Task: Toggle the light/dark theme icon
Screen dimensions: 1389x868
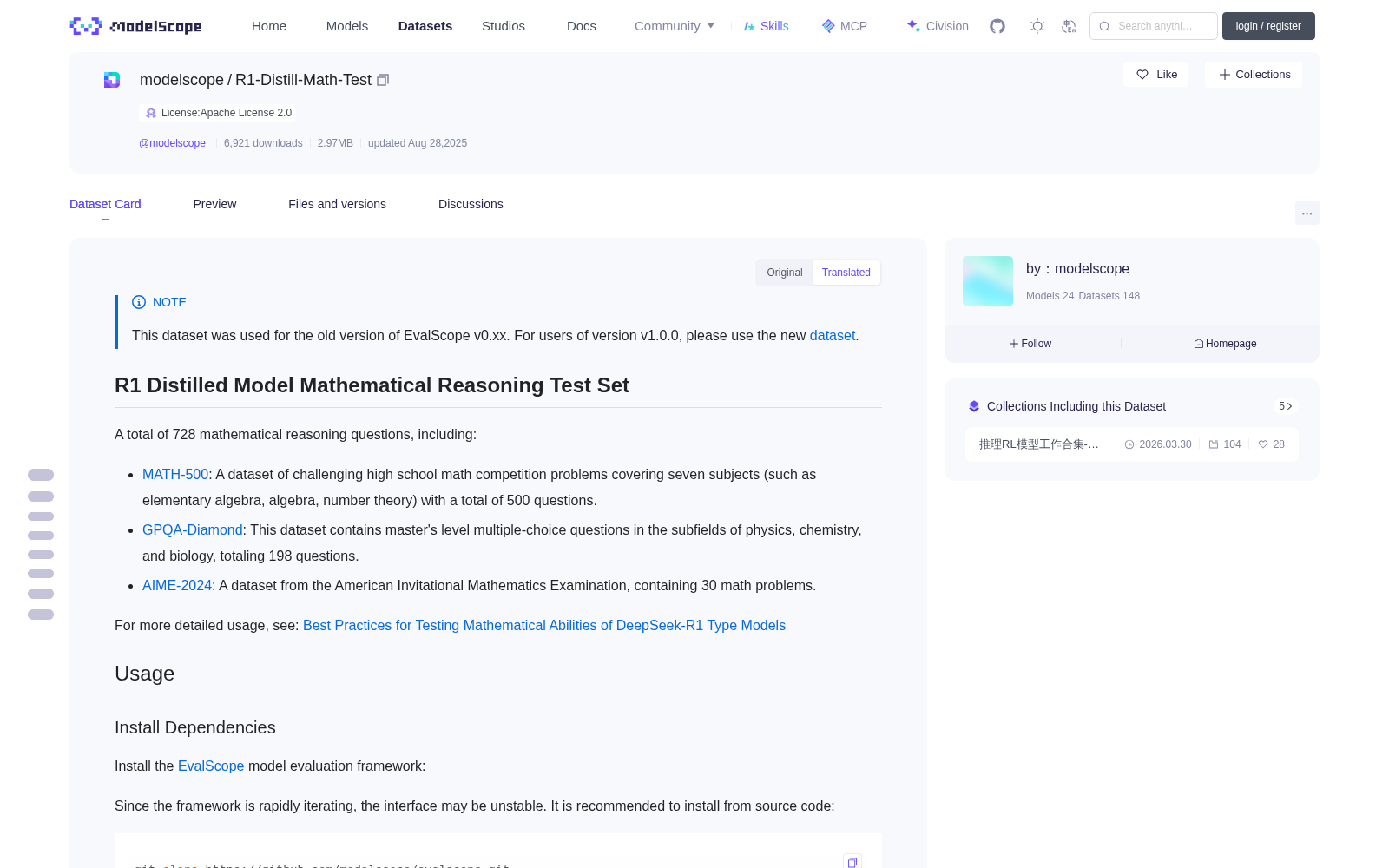Action: pos(1037,26)
